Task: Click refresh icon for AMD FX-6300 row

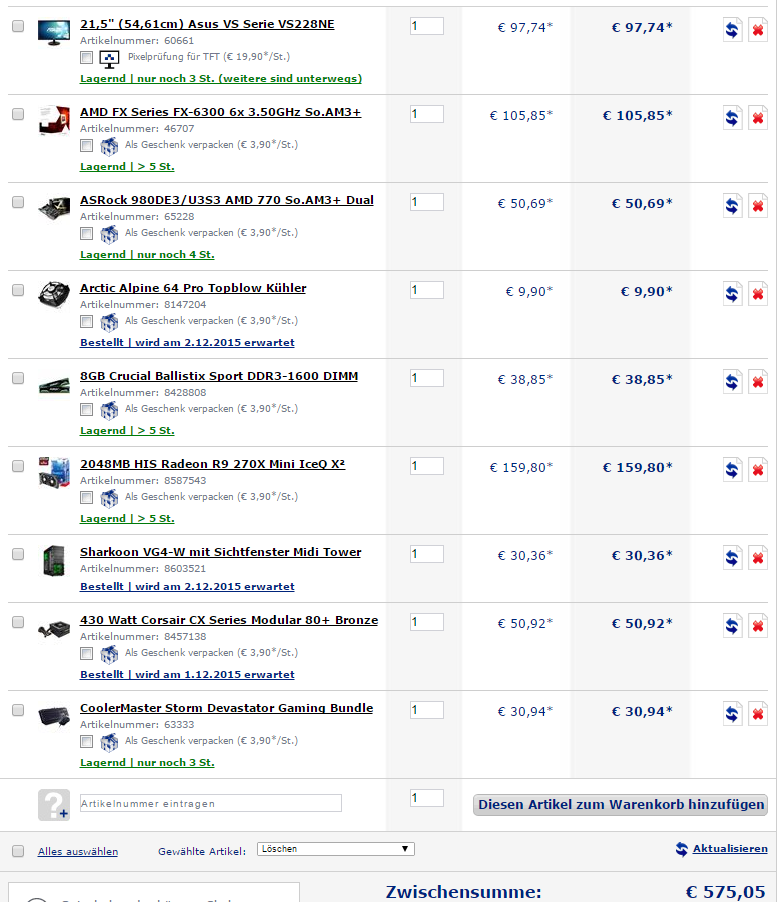Action: pos(732,118)
